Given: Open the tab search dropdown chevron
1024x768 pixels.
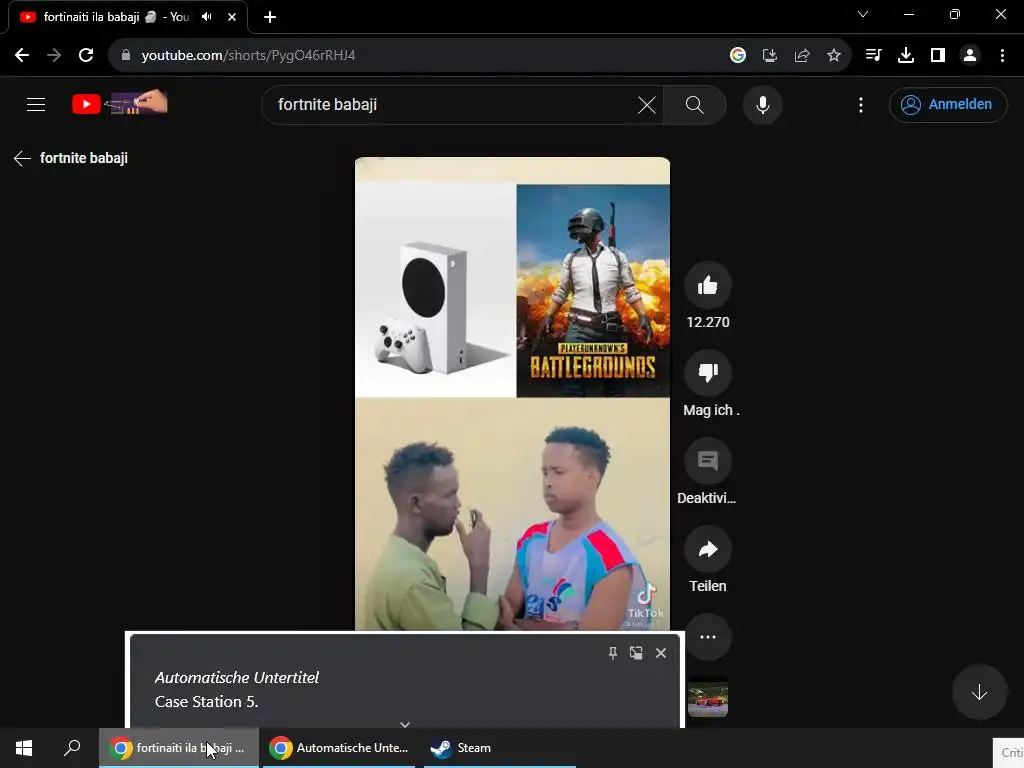Looking at the screenshot, I should click(x=863, y=14).
